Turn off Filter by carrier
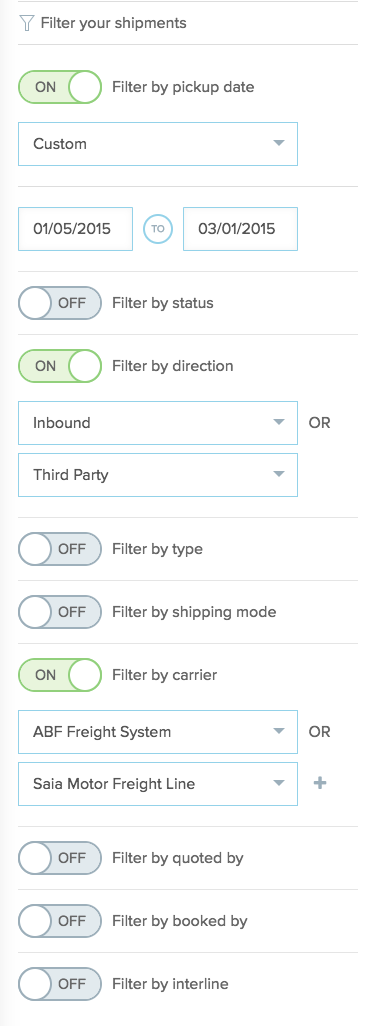Screen dimensions: 367x1026 [60, 675]
